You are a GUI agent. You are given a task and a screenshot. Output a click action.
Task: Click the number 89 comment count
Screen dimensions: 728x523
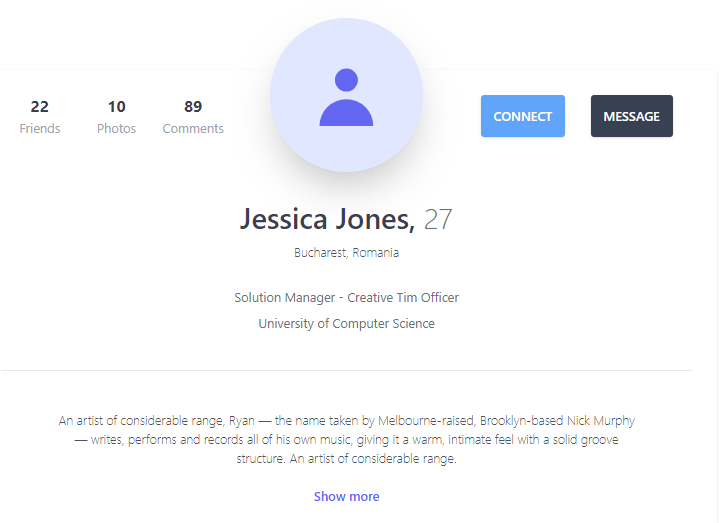click(193, 106)
